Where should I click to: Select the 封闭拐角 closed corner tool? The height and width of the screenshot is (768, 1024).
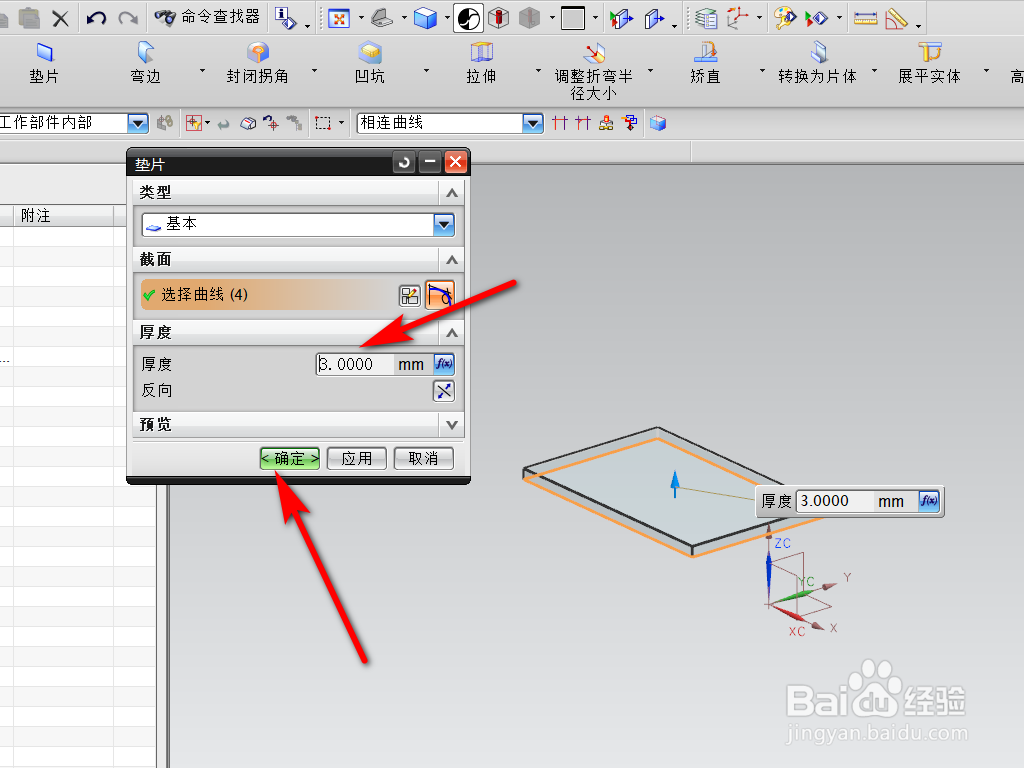click(x=257, y=63)
